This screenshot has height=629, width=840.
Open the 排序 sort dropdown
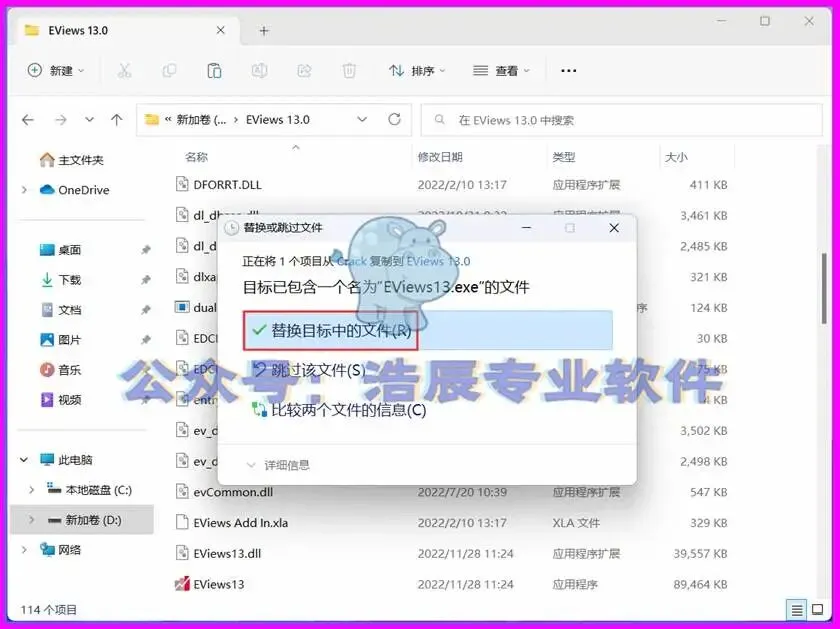pos(417,70)
